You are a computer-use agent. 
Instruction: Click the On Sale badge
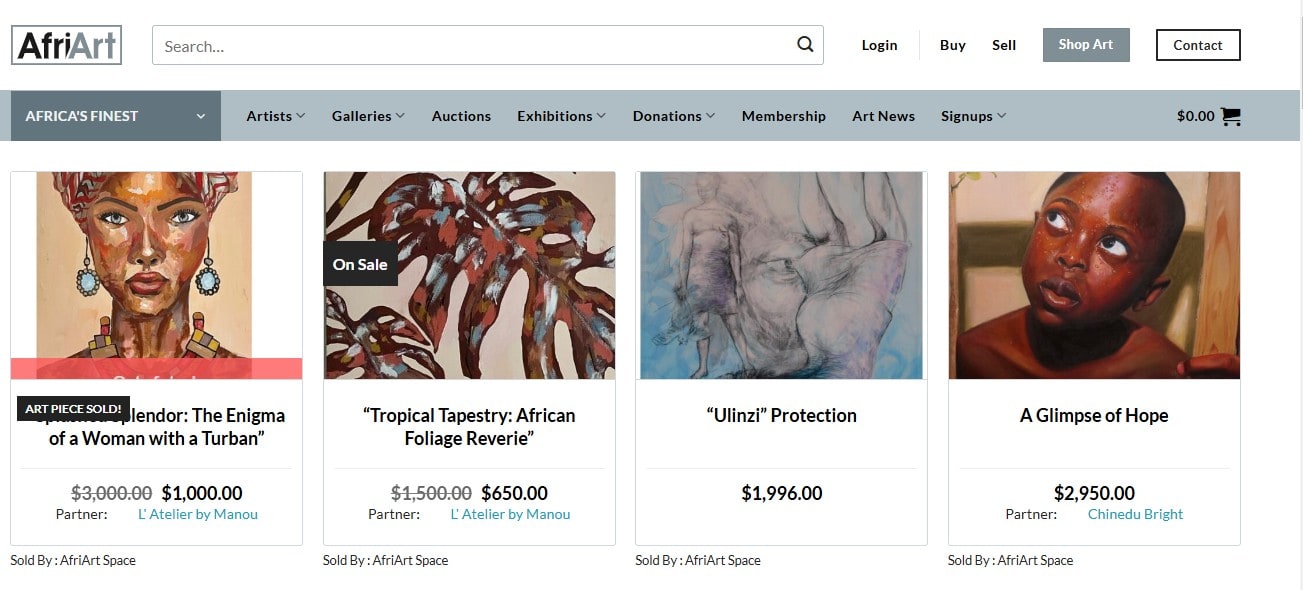coord(360,264)
